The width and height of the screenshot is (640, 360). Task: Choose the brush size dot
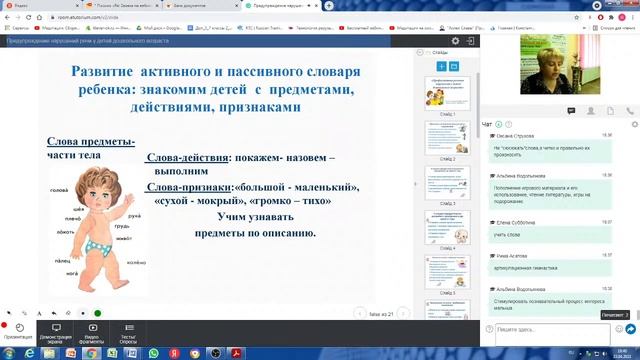[83, 313]
